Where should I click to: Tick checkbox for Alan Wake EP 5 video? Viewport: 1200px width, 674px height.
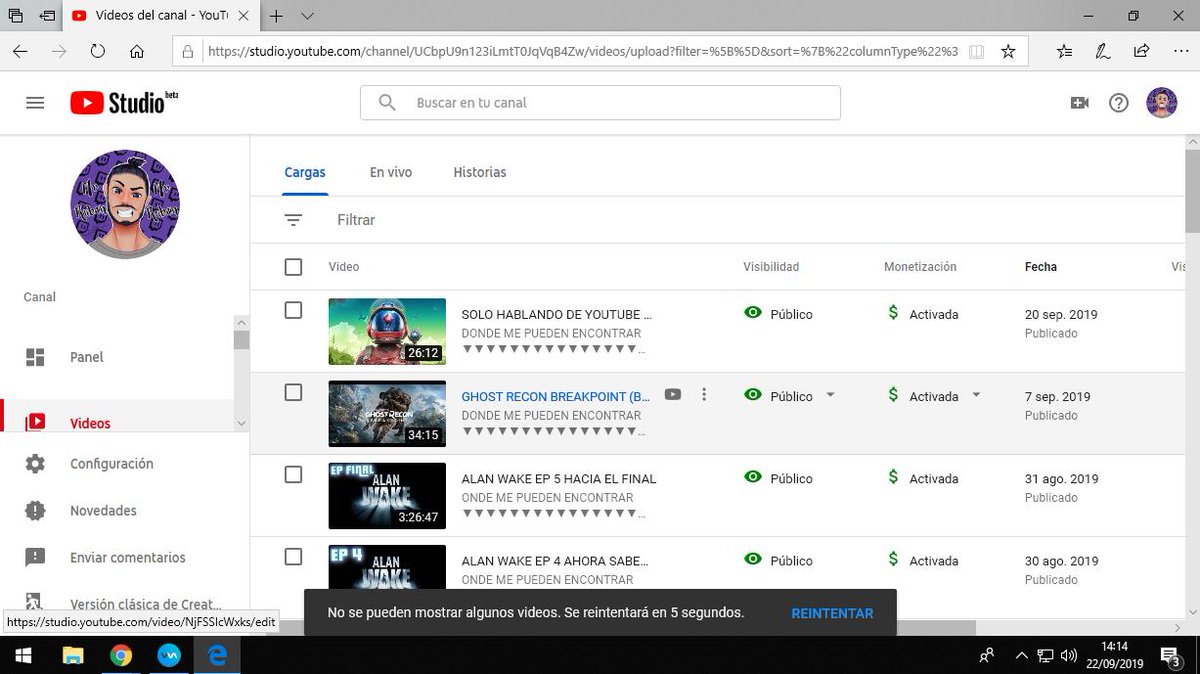(x=293, y=475)
